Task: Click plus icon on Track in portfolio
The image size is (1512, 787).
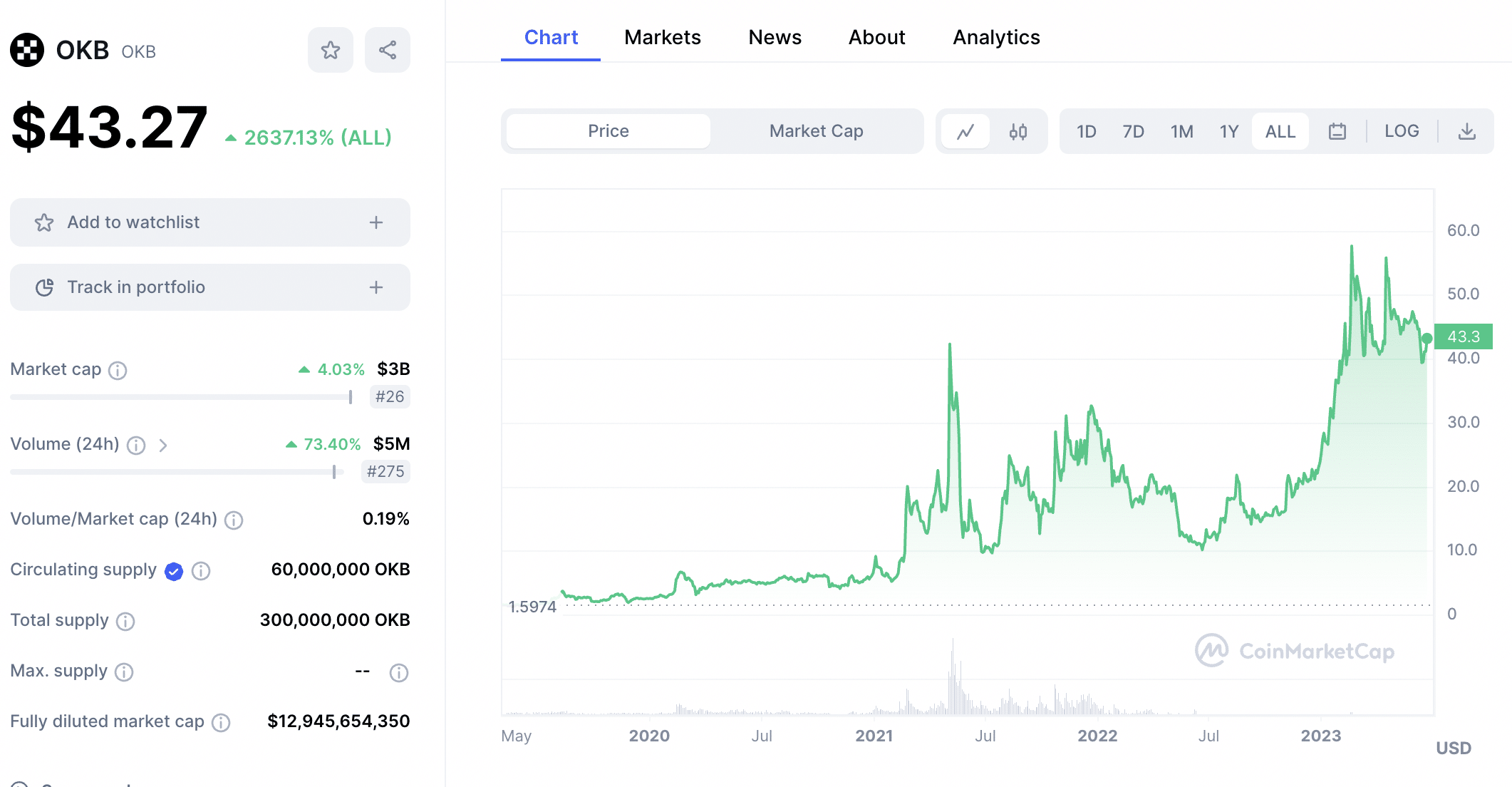Action: point(376,287)
